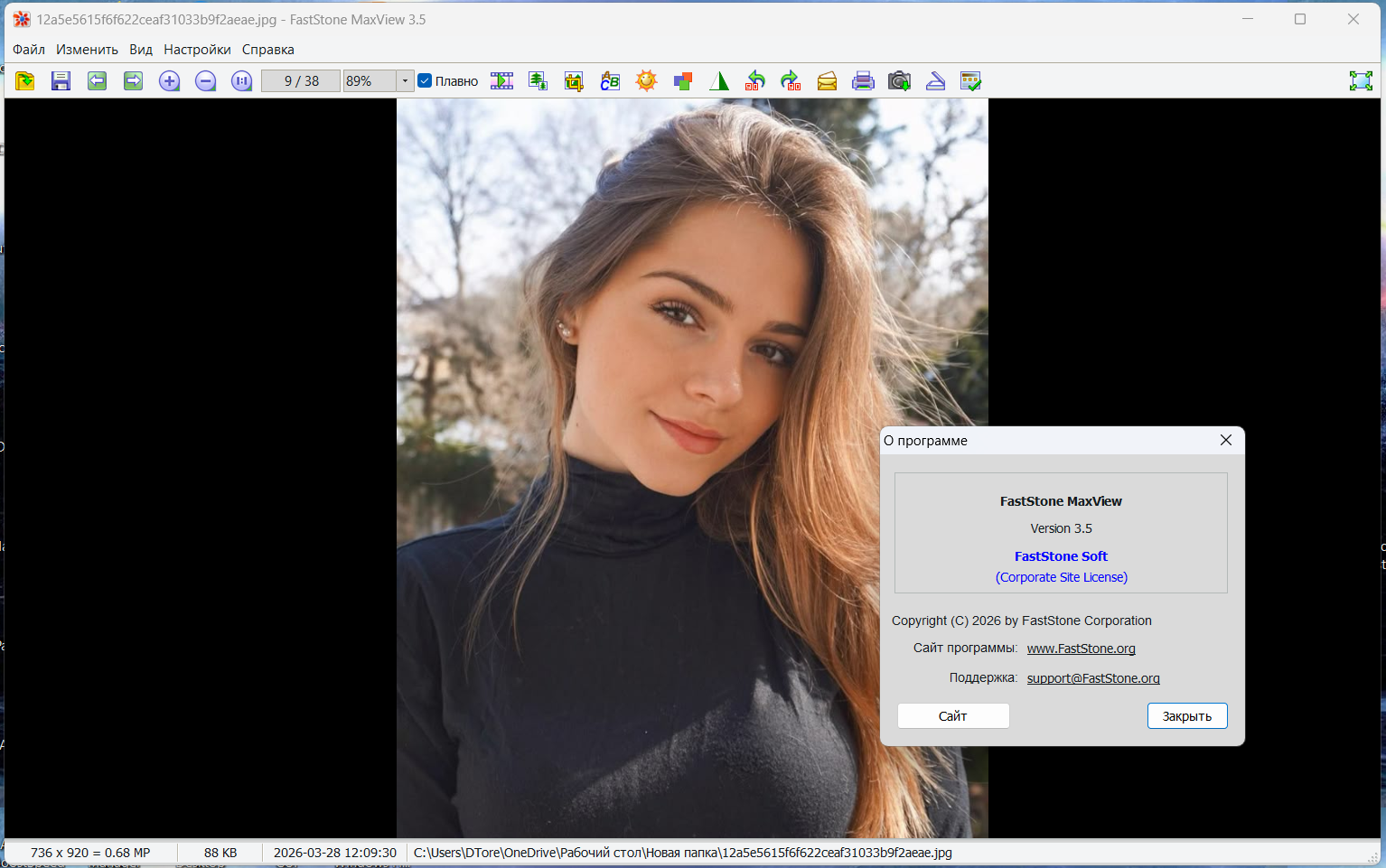Save the image with floppy disk icon

61,81
